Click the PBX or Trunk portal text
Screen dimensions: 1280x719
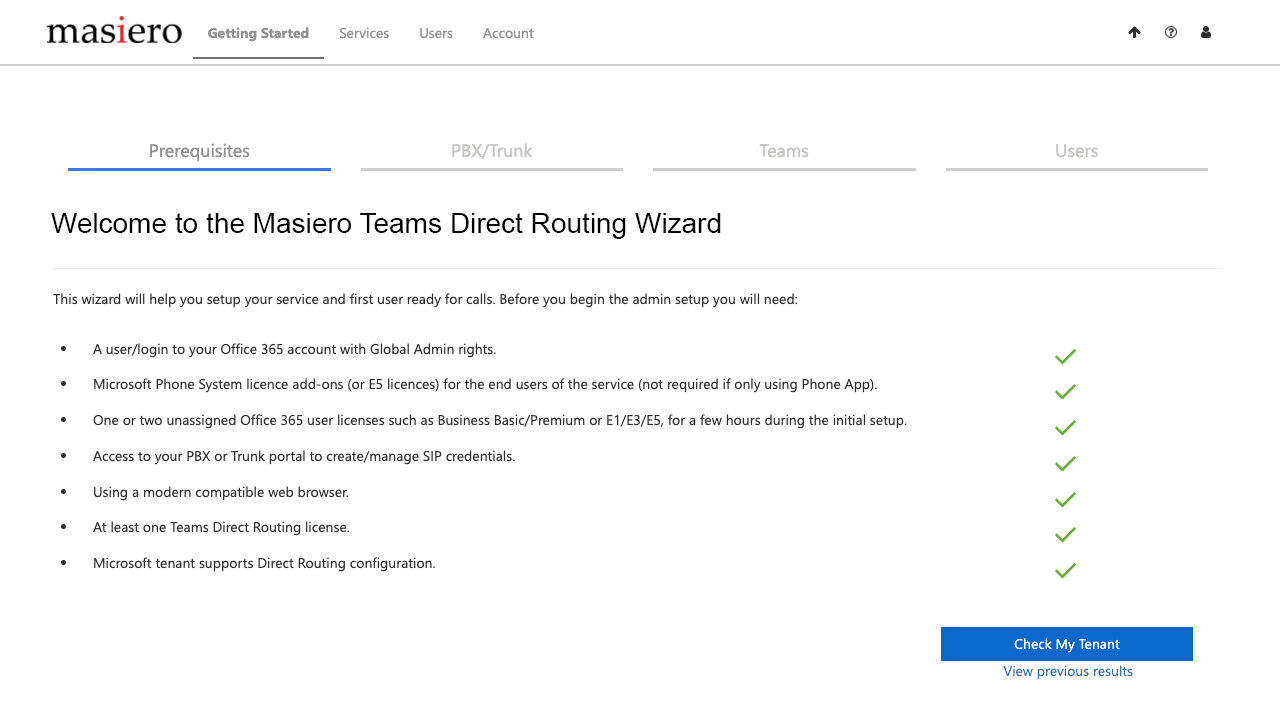coord(304,456)
